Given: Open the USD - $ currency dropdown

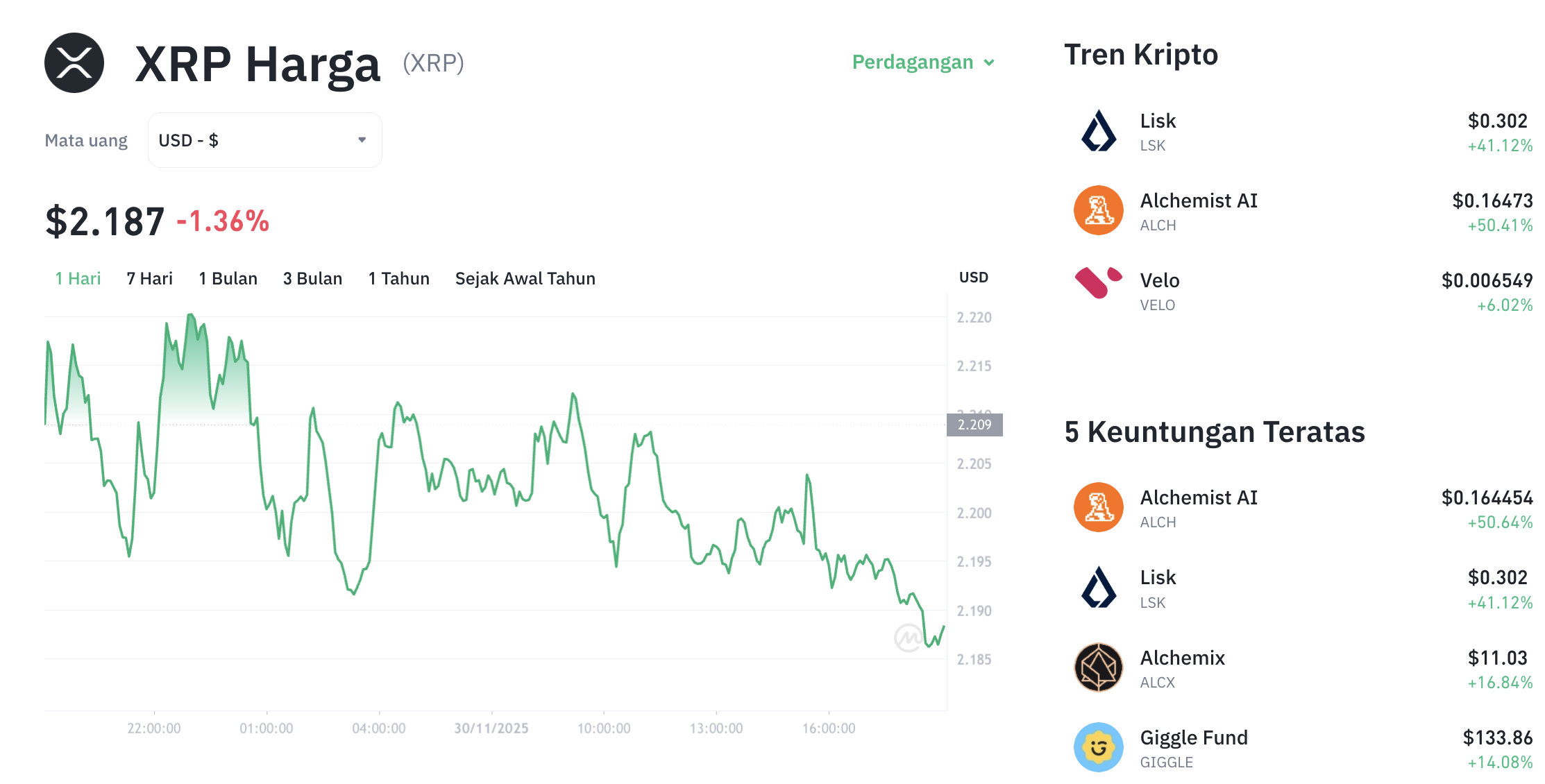Looking at the screenshot, I should pos(264,139).
